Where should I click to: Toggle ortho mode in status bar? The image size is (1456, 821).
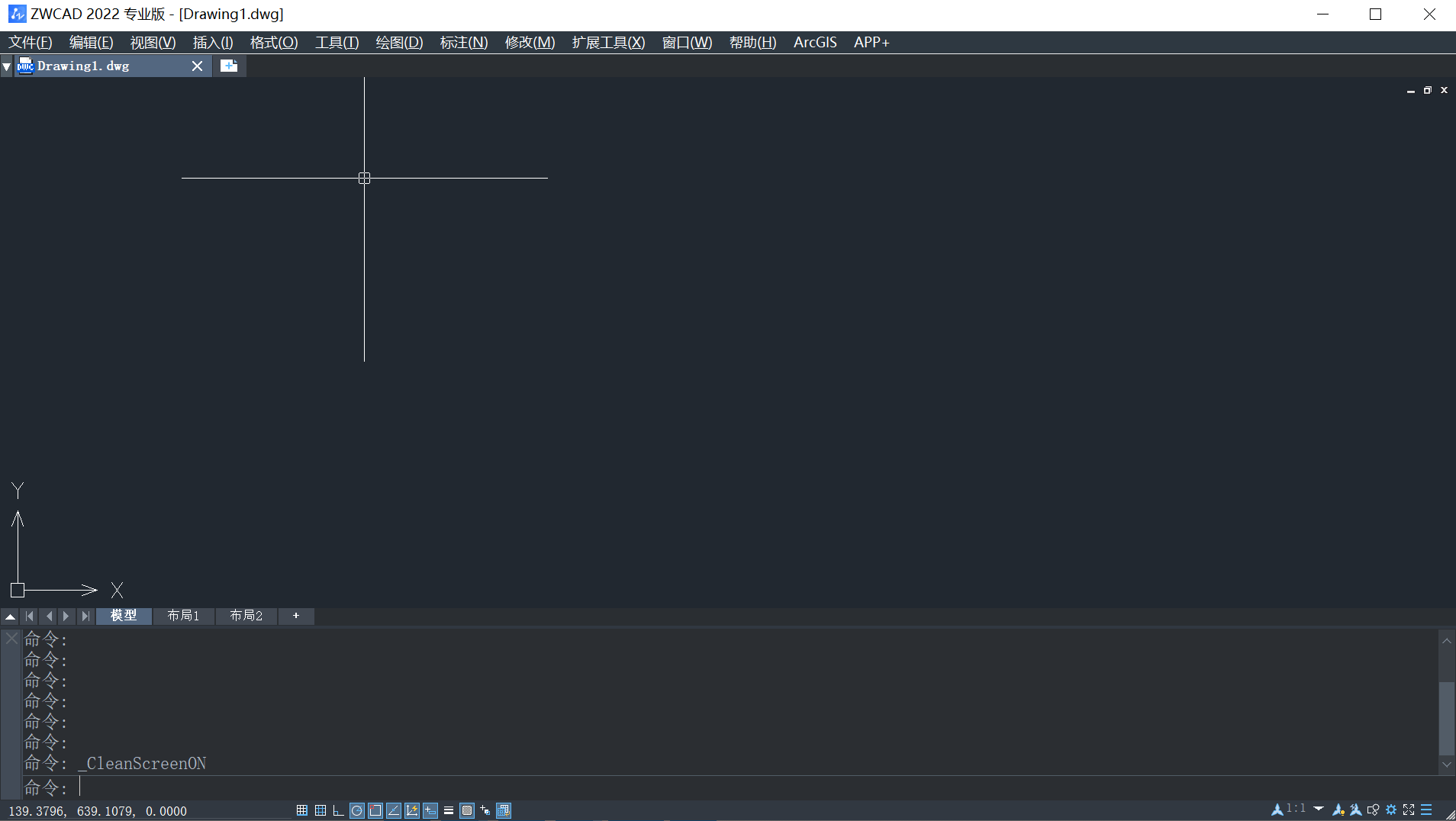click(x=339, y=810)
